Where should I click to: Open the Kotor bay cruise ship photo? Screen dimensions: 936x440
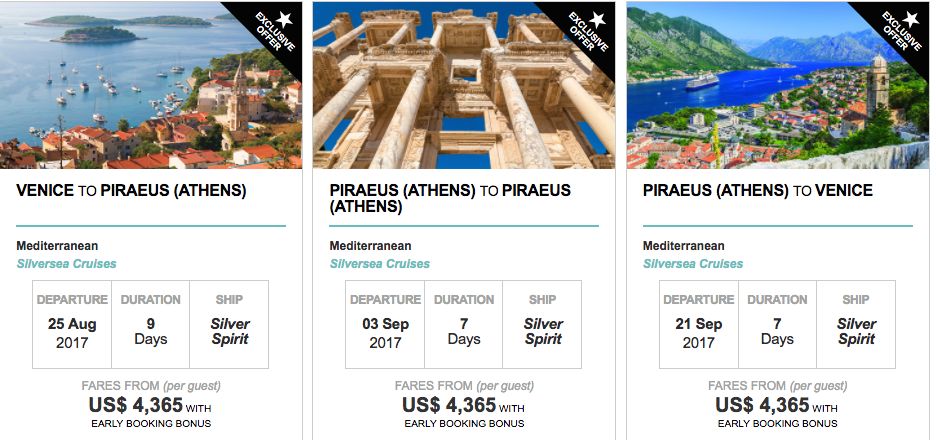pyautogui.click(x=778, y=85)
